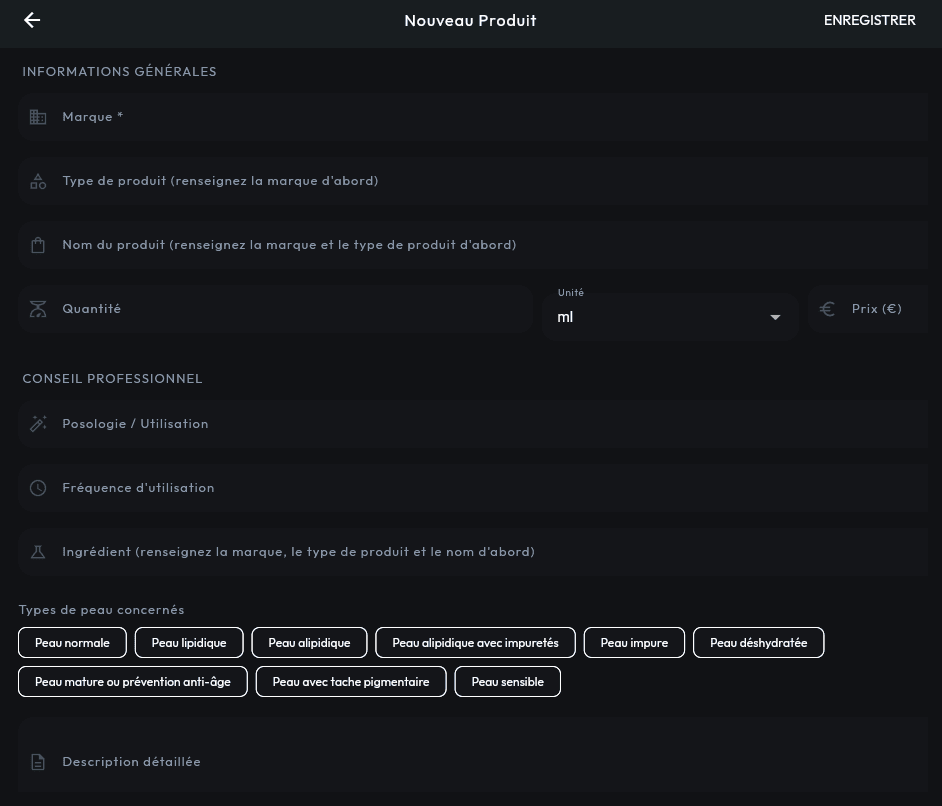Select the Type de produit field
Viewport: 942px width, 806px height.
[473, 181]
